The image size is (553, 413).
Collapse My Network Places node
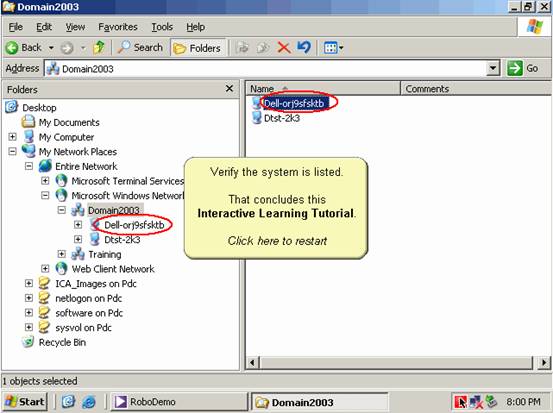click(12, 151)
